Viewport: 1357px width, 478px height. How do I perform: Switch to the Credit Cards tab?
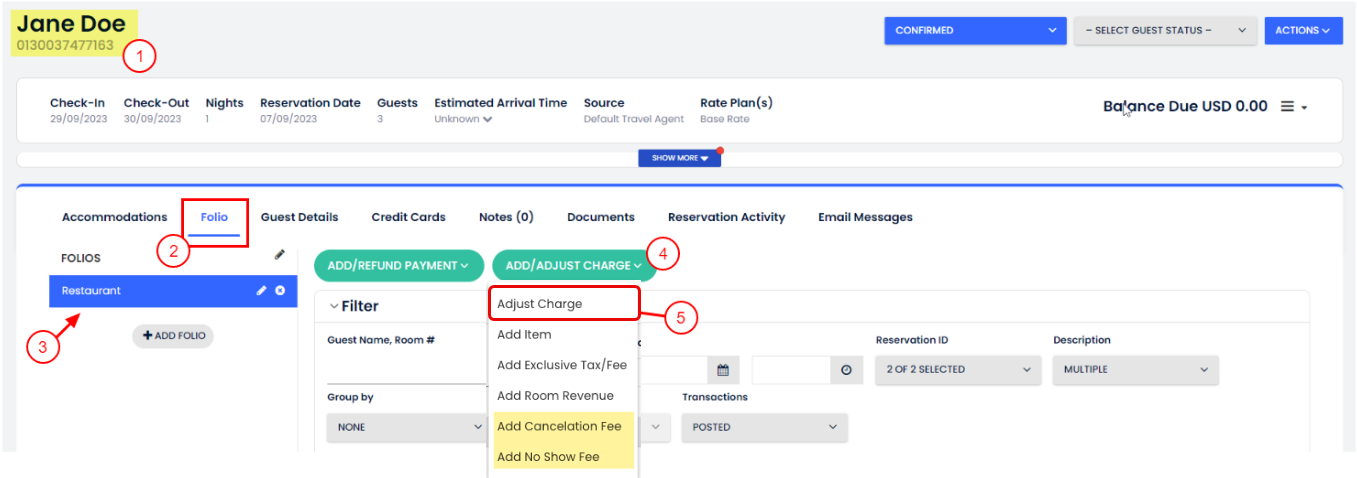(408, 217)
